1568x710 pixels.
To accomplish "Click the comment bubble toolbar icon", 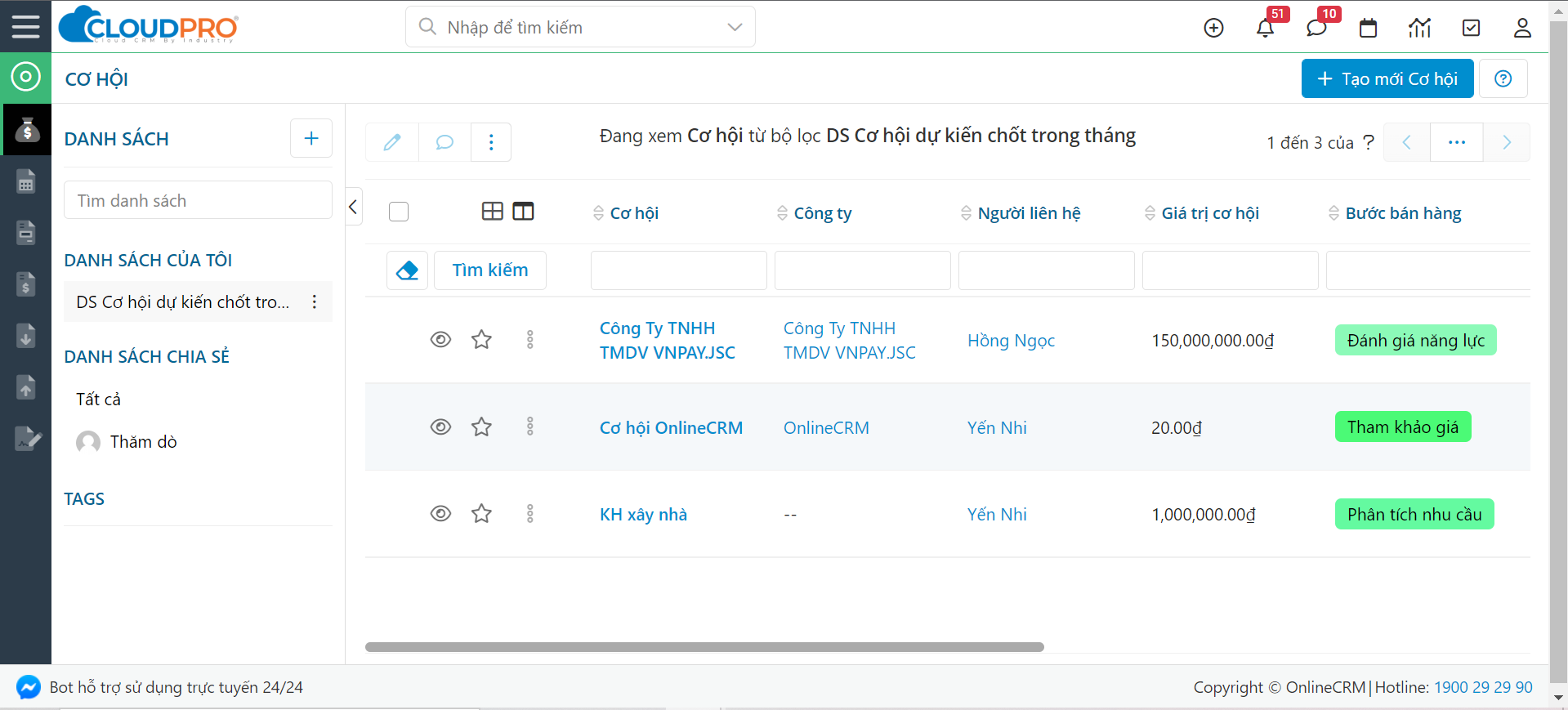I will point(444,142).
